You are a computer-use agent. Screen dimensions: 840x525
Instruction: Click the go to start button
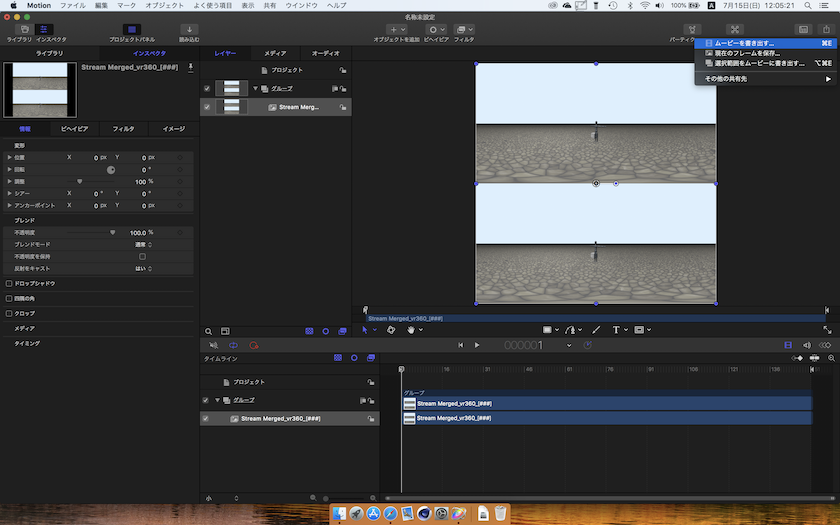pos(460,346)
